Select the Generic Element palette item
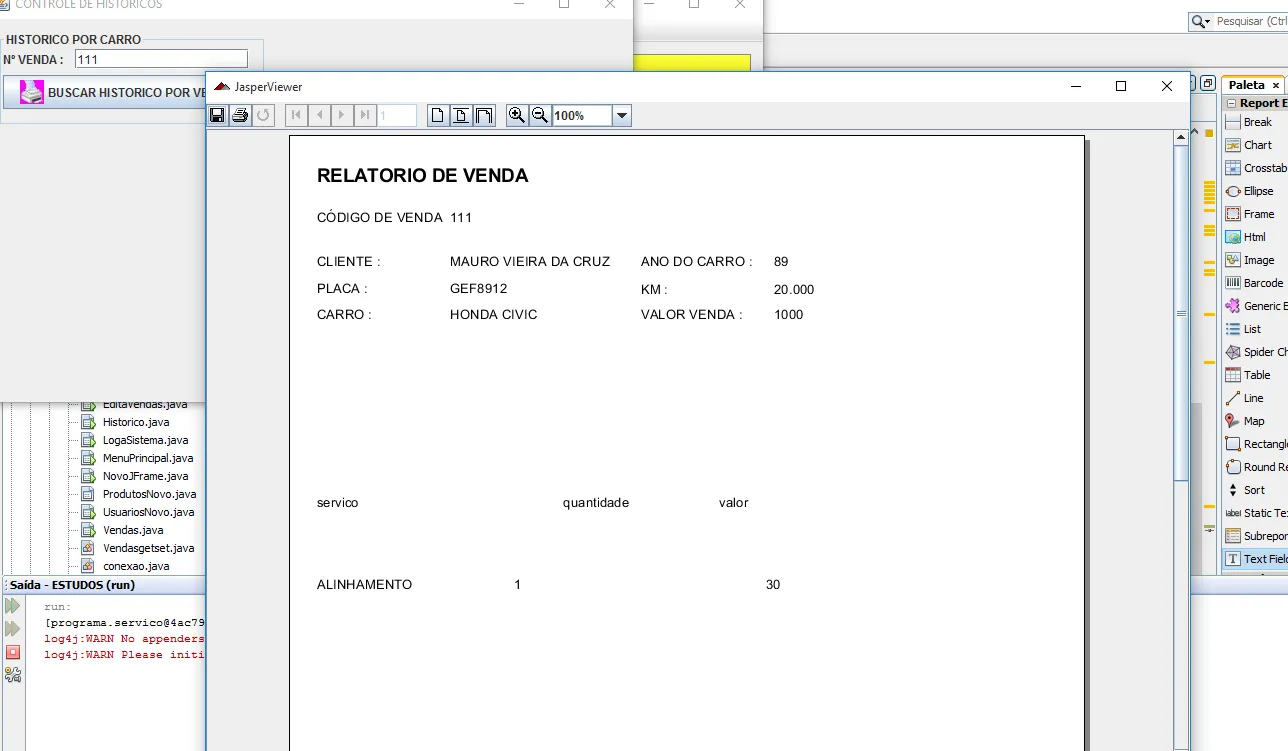This screenshot has width=1288, height=751. pos(1257,306)
